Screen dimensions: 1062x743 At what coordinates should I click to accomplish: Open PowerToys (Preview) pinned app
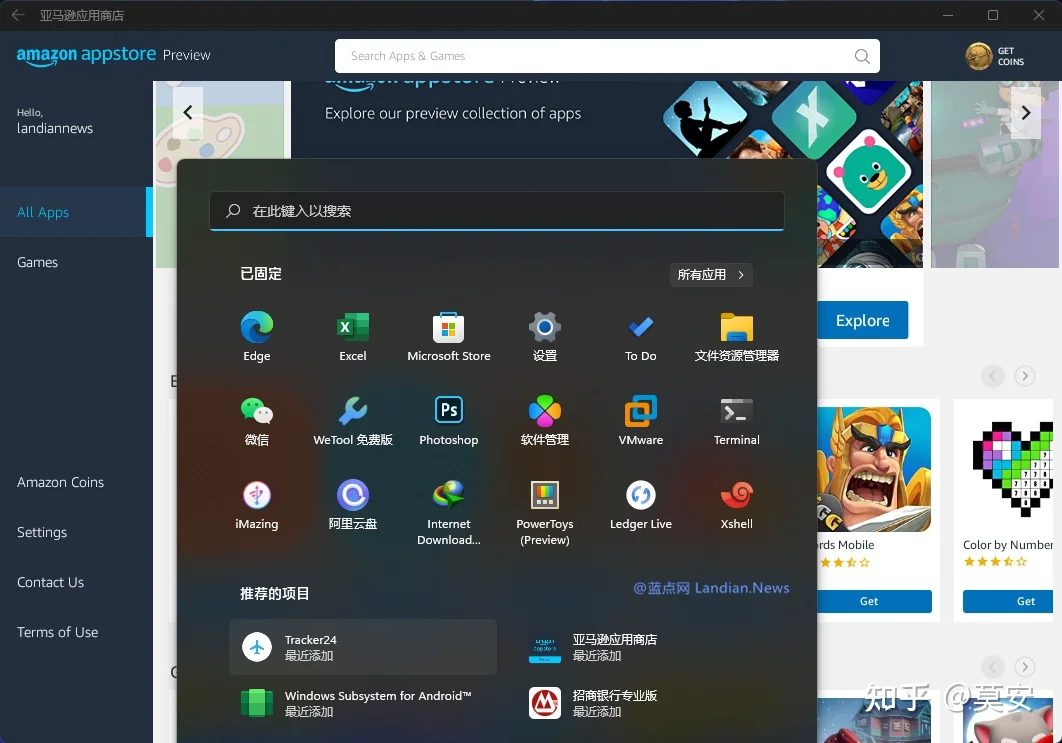coord(545,513)
